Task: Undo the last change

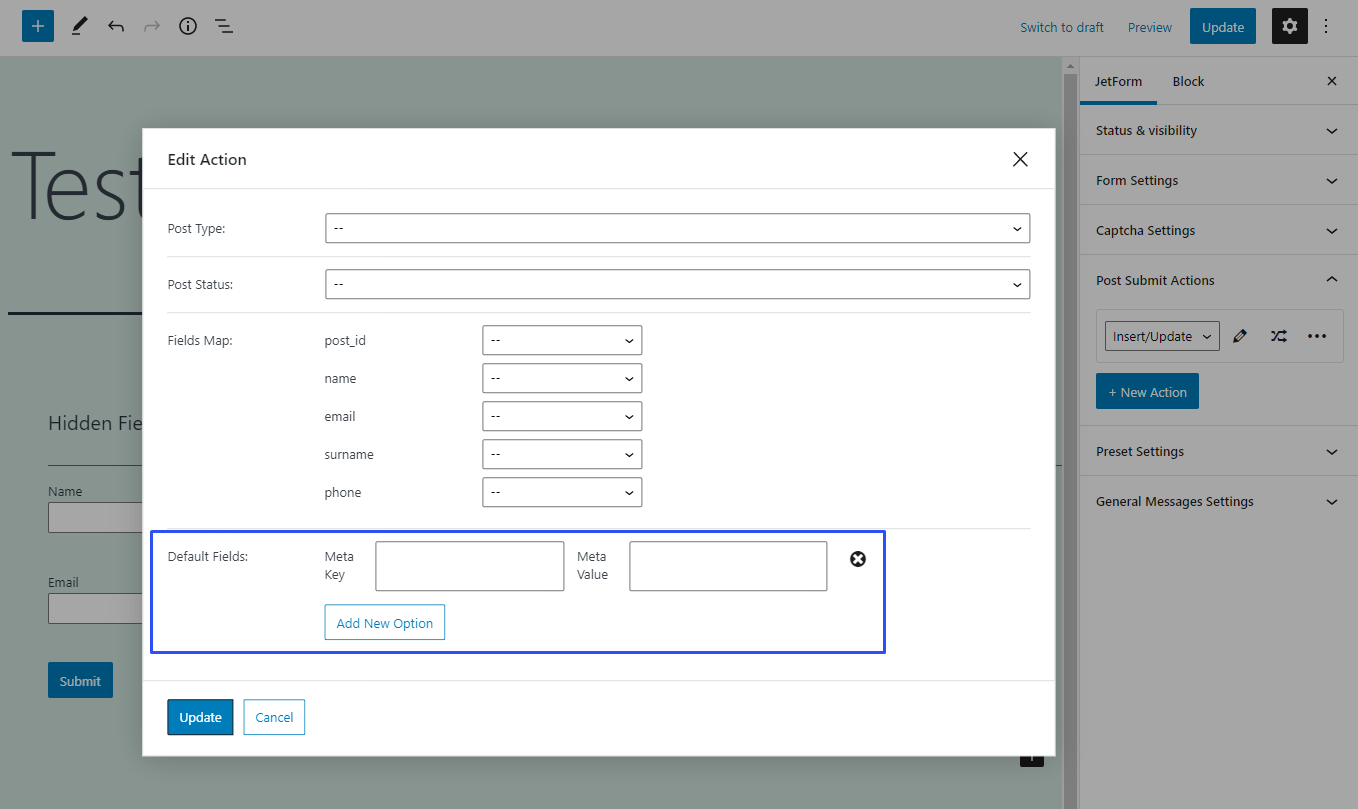Action: point(115,26)
